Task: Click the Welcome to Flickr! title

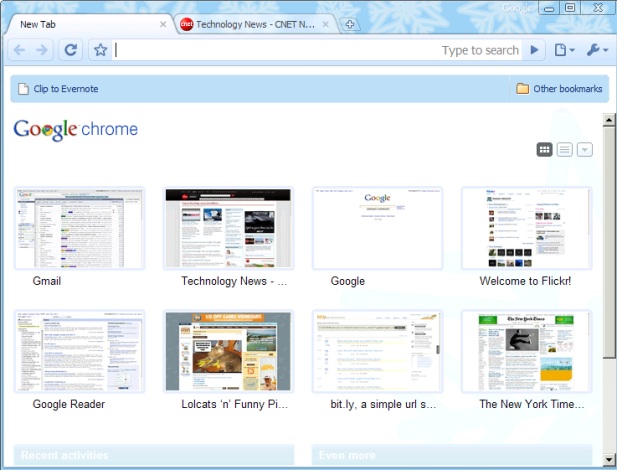Action: coord(525,281)
